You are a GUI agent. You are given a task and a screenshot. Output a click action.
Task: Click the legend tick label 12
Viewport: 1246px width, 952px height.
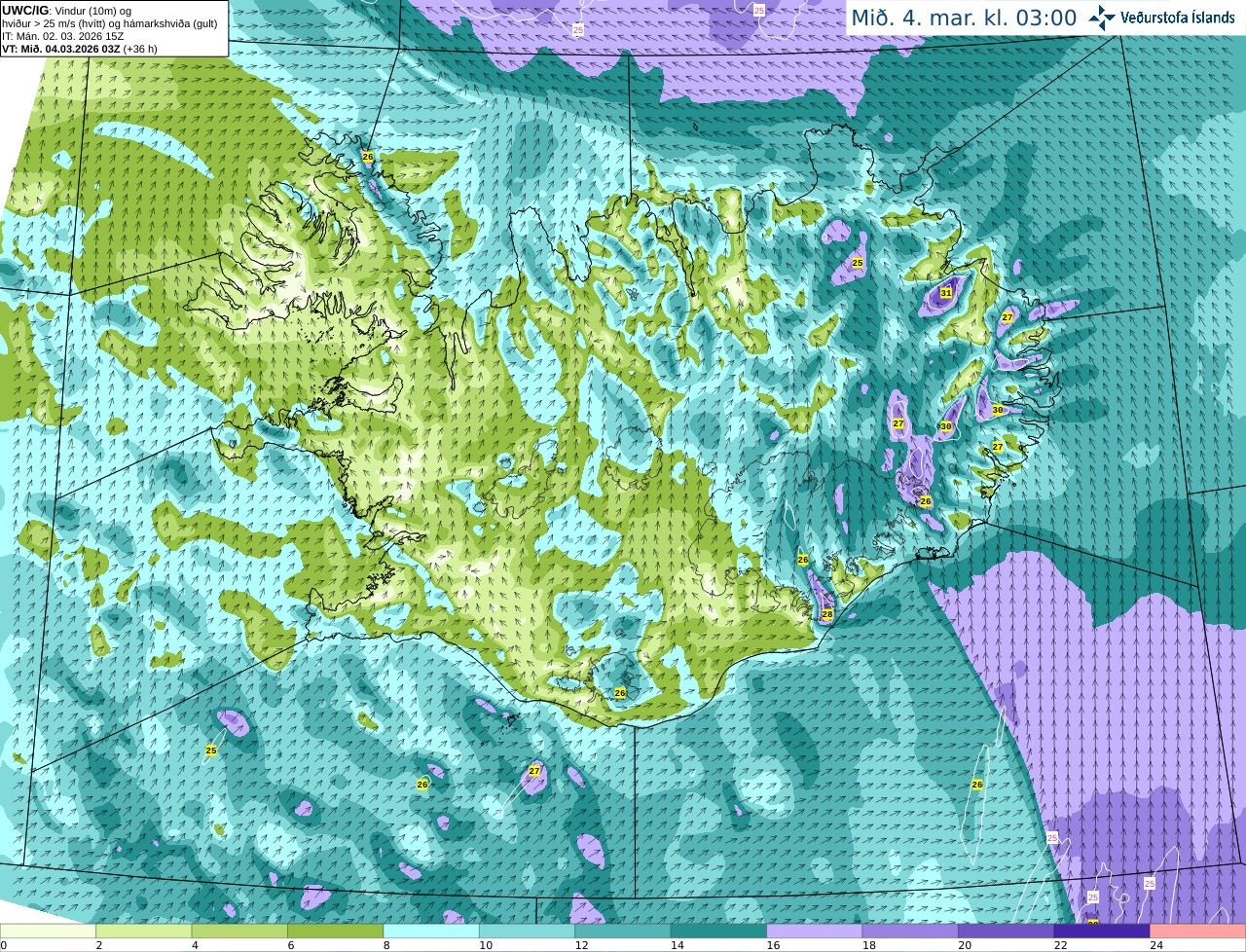[x=581, y=945]
